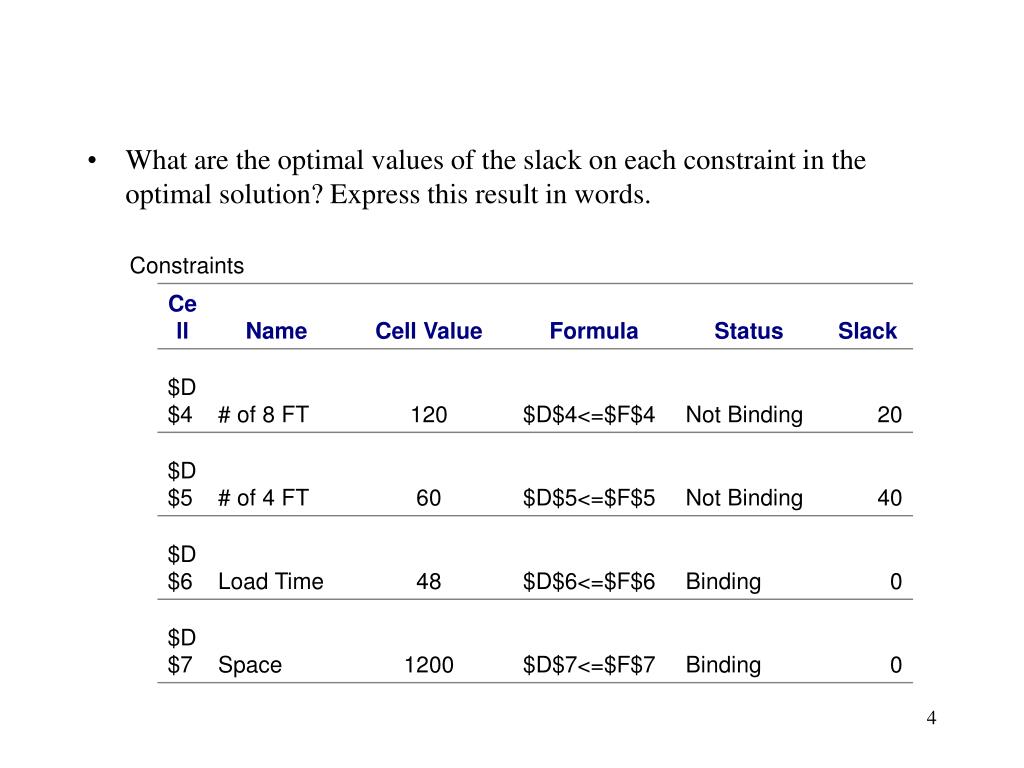Image resolution: width=1024 pixels, height=768 pixels.
Task: Select slack value 20
Action: [889, 415]
